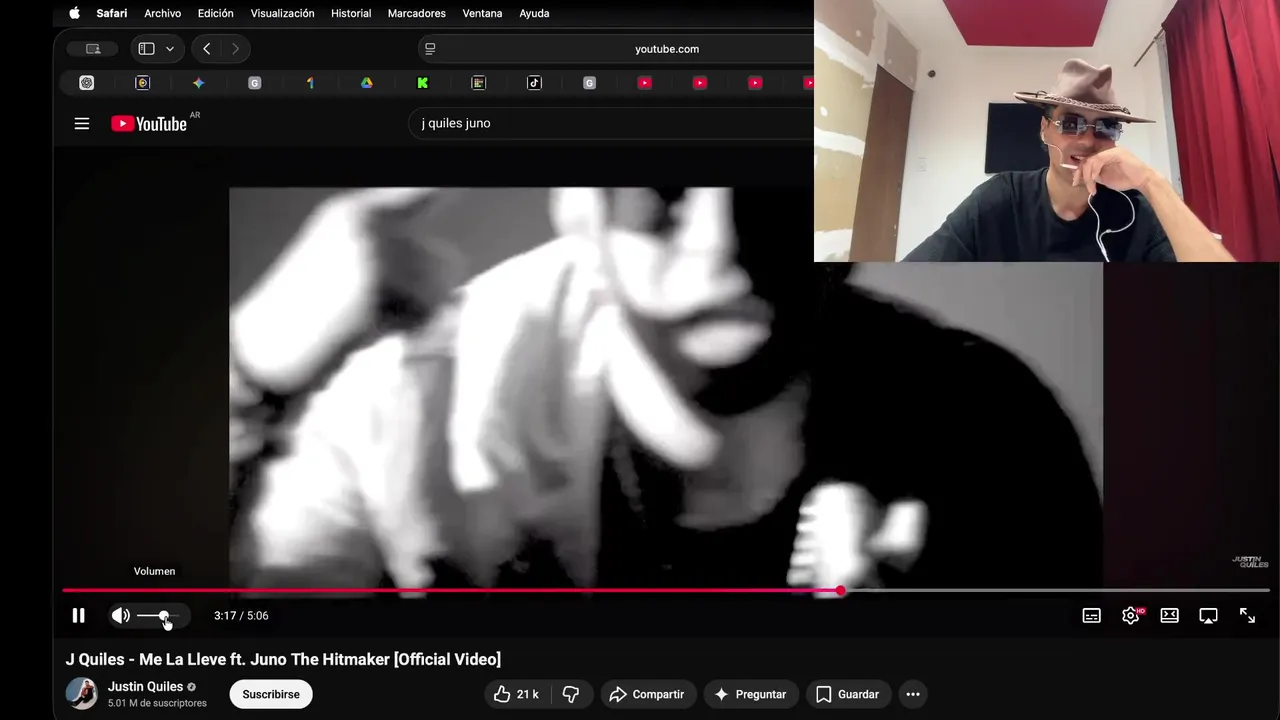Viewport: 1280px width, 720px height.
Task: Switch to theater mode view
Action: (1169, 616)
